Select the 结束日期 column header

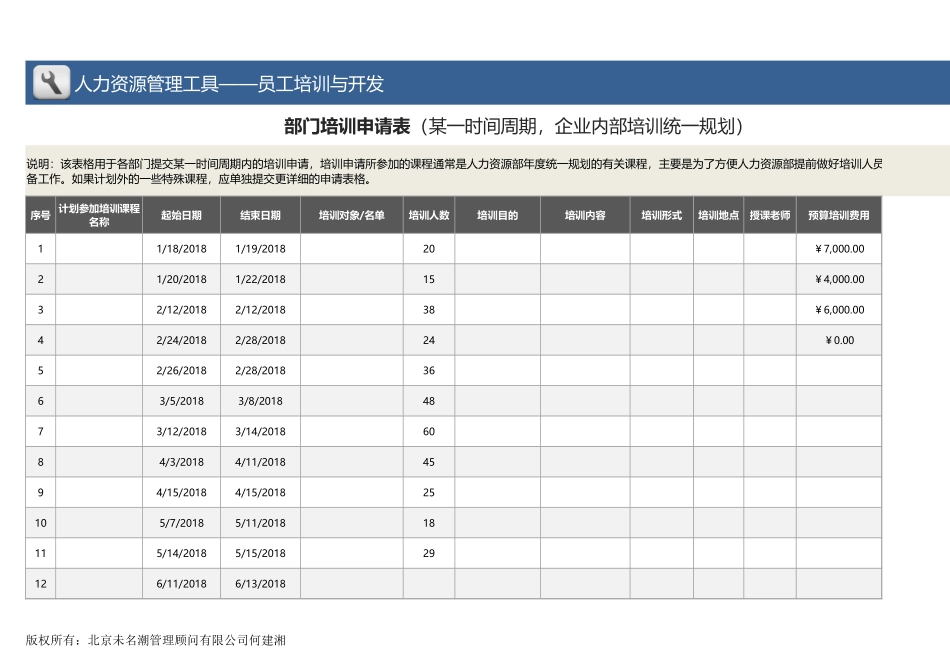coord(261,215)
